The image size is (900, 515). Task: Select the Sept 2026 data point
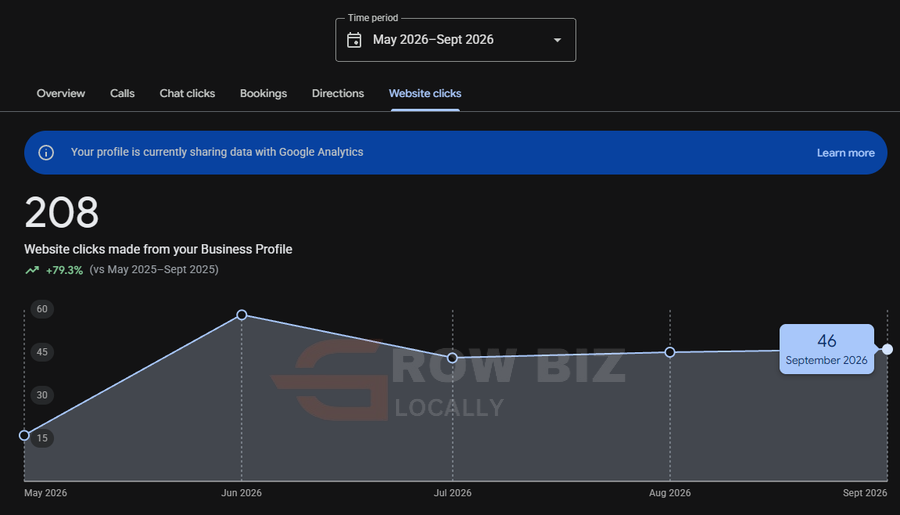[x=887, y=349]
